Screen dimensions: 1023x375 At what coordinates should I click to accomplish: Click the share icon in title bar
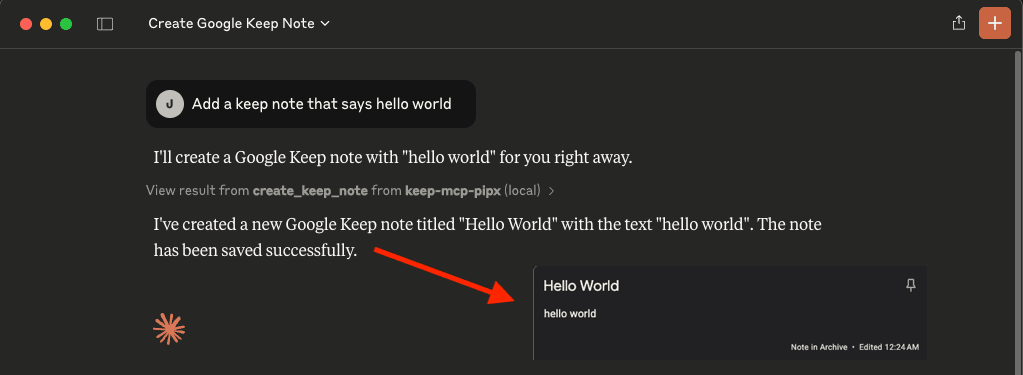tap(958, 23)
